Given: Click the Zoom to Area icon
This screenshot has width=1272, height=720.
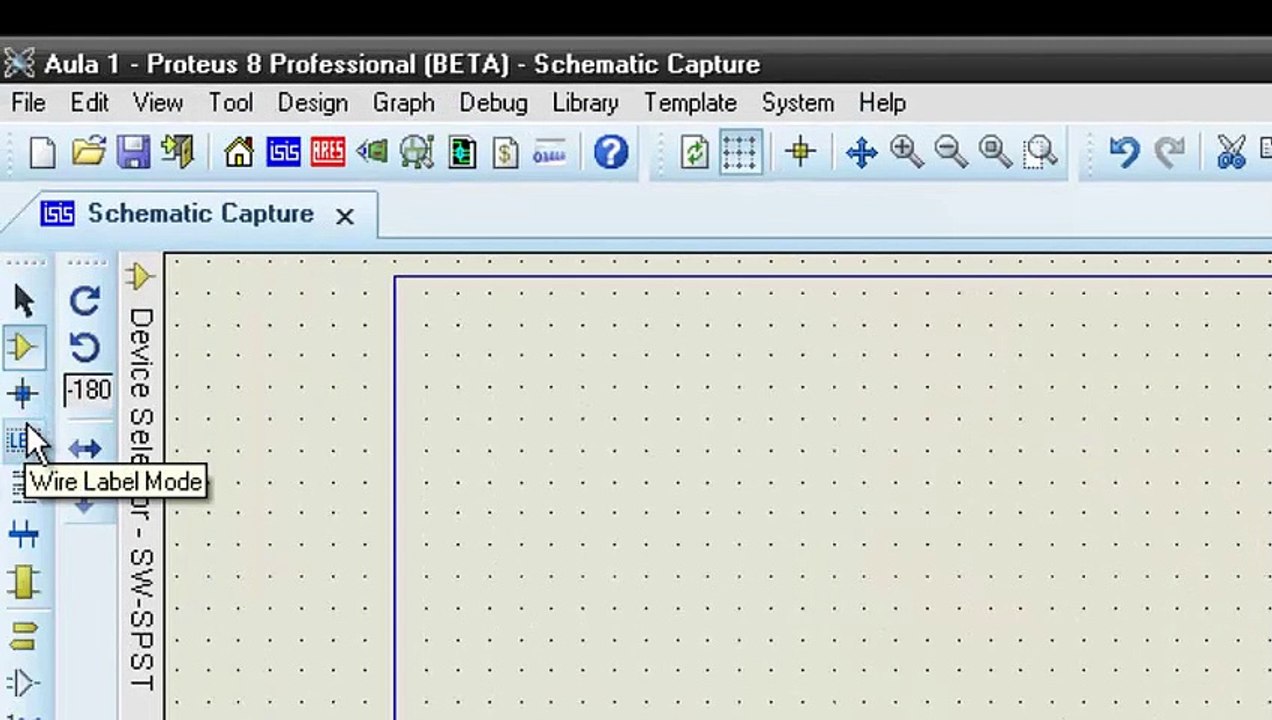Looking at the screenshot, I should 1040,153.
